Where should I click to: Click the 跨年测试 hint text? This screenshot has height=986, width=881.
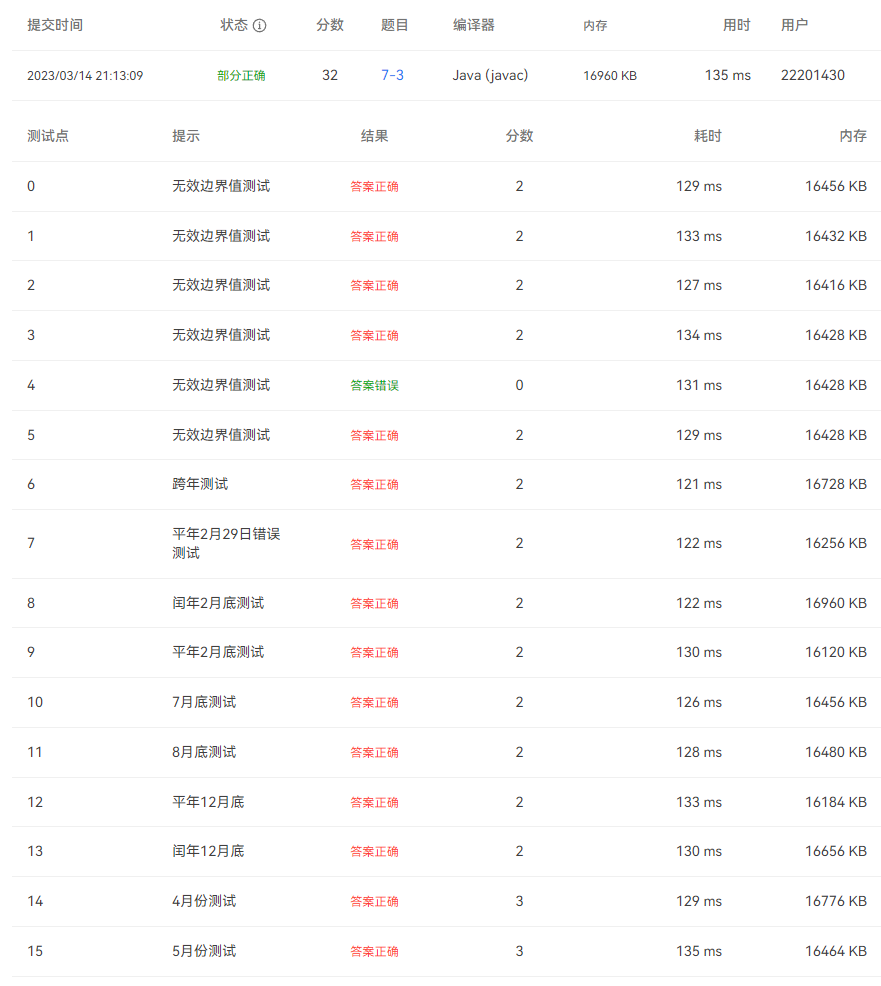pos(200,484)
